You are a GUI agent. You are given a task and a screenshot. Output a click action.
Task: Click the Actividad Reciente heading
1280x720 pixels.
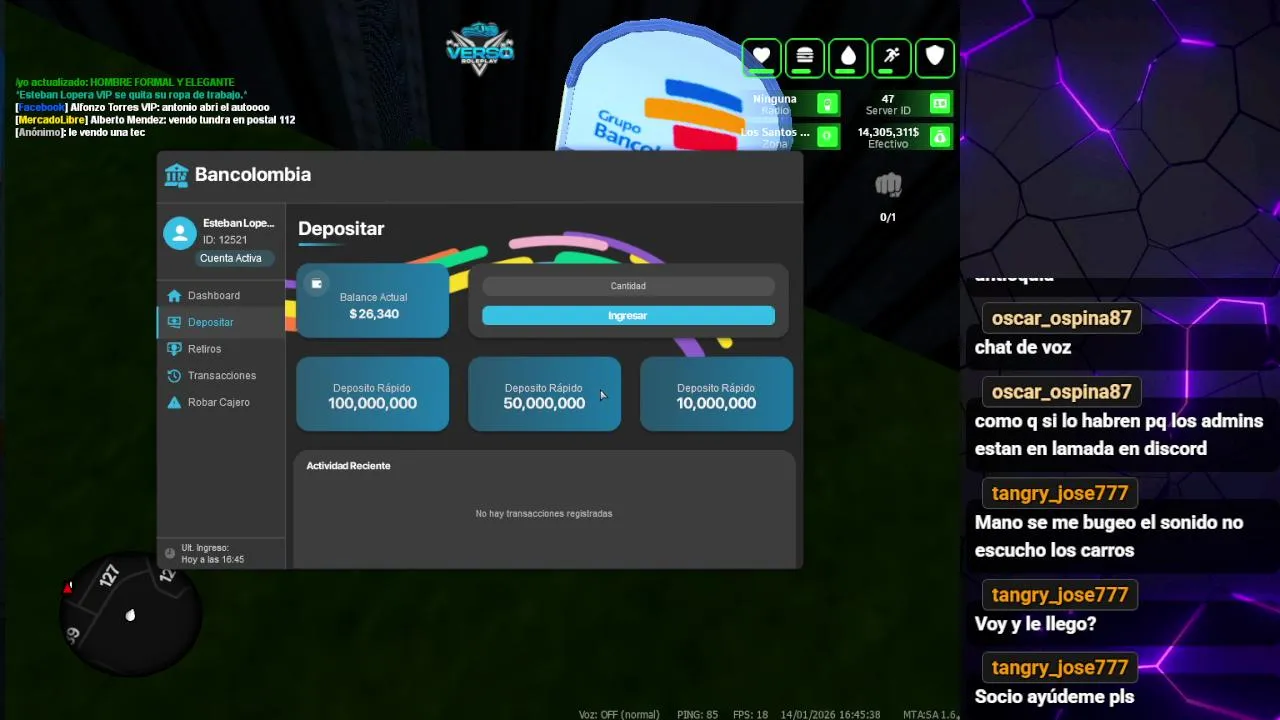click(x=348, y=466)
